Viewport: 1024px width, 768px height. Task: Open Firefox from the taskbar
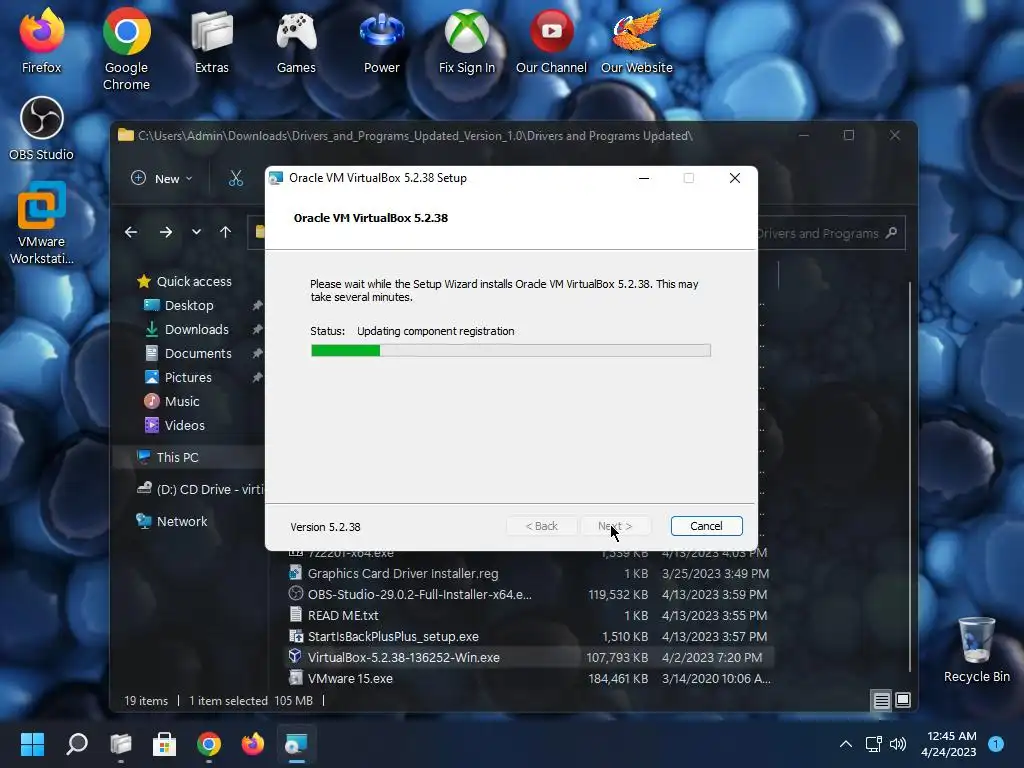tap(253, 744)
